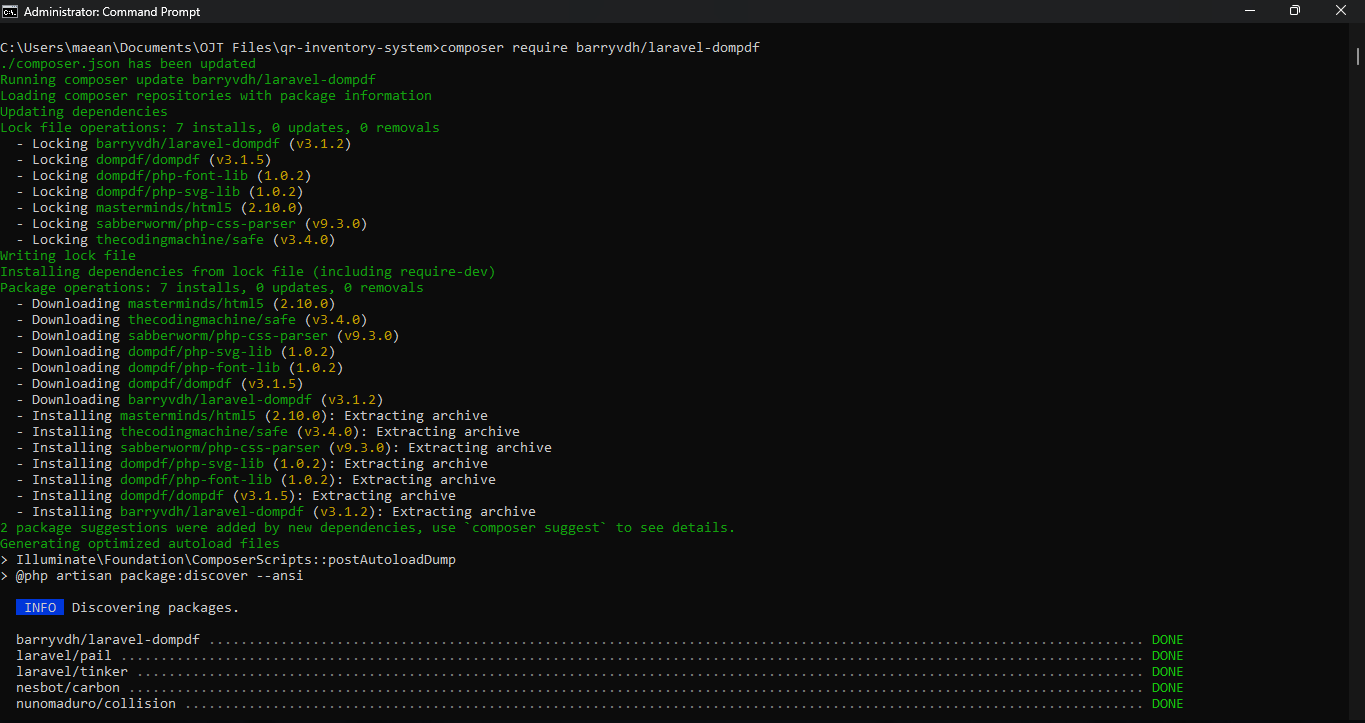1365x723 pixels.
Task: Click the 'Administrator: Command Prompt' title text
Action: point(112,12)
